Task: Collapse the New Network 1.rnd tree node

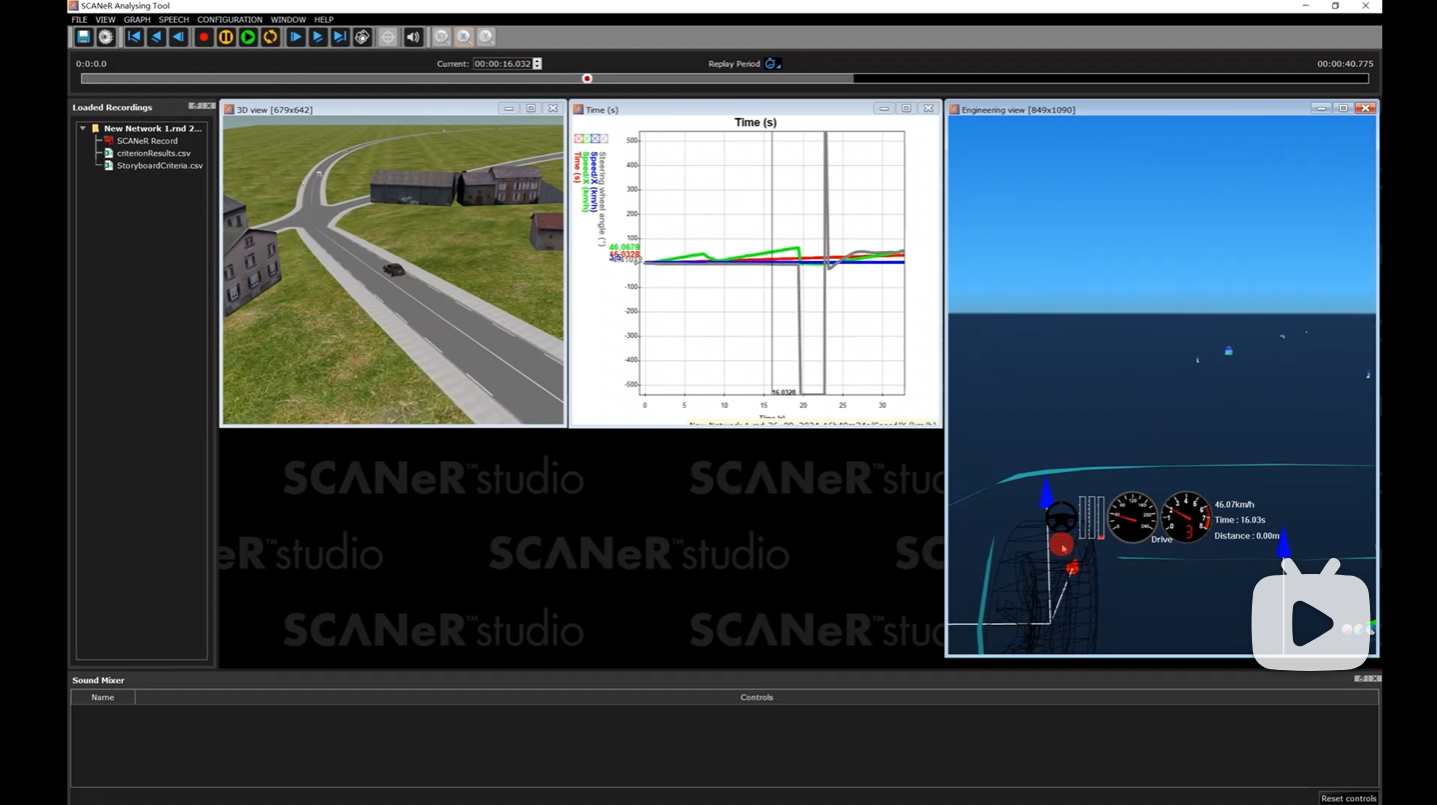Action: (83, 128)
